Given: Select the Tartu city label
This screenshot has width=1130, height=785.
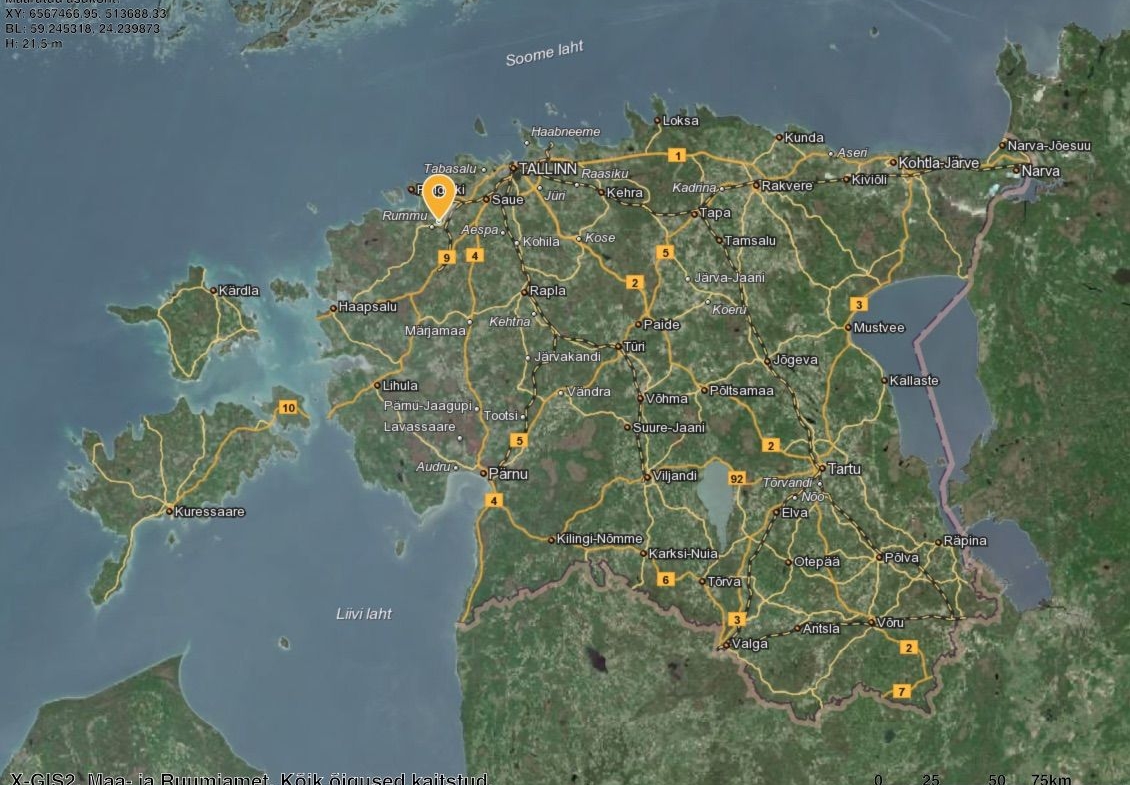Looking at the screenshot, I should (843, 469).
